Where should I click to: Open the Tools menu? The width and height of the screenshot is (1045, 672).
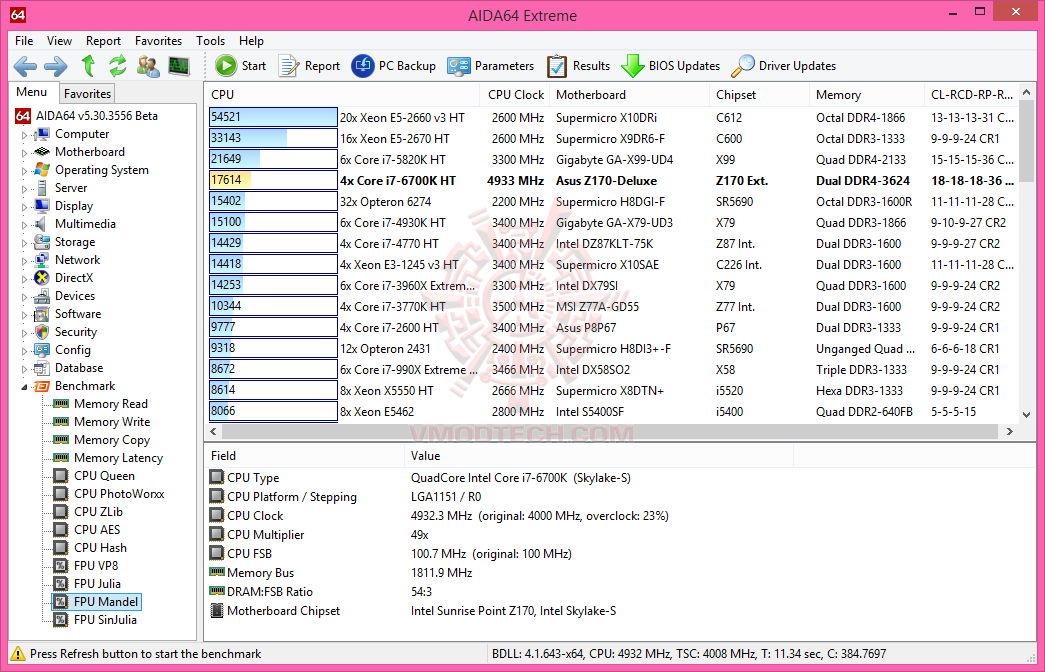click(x=211, y=41)
